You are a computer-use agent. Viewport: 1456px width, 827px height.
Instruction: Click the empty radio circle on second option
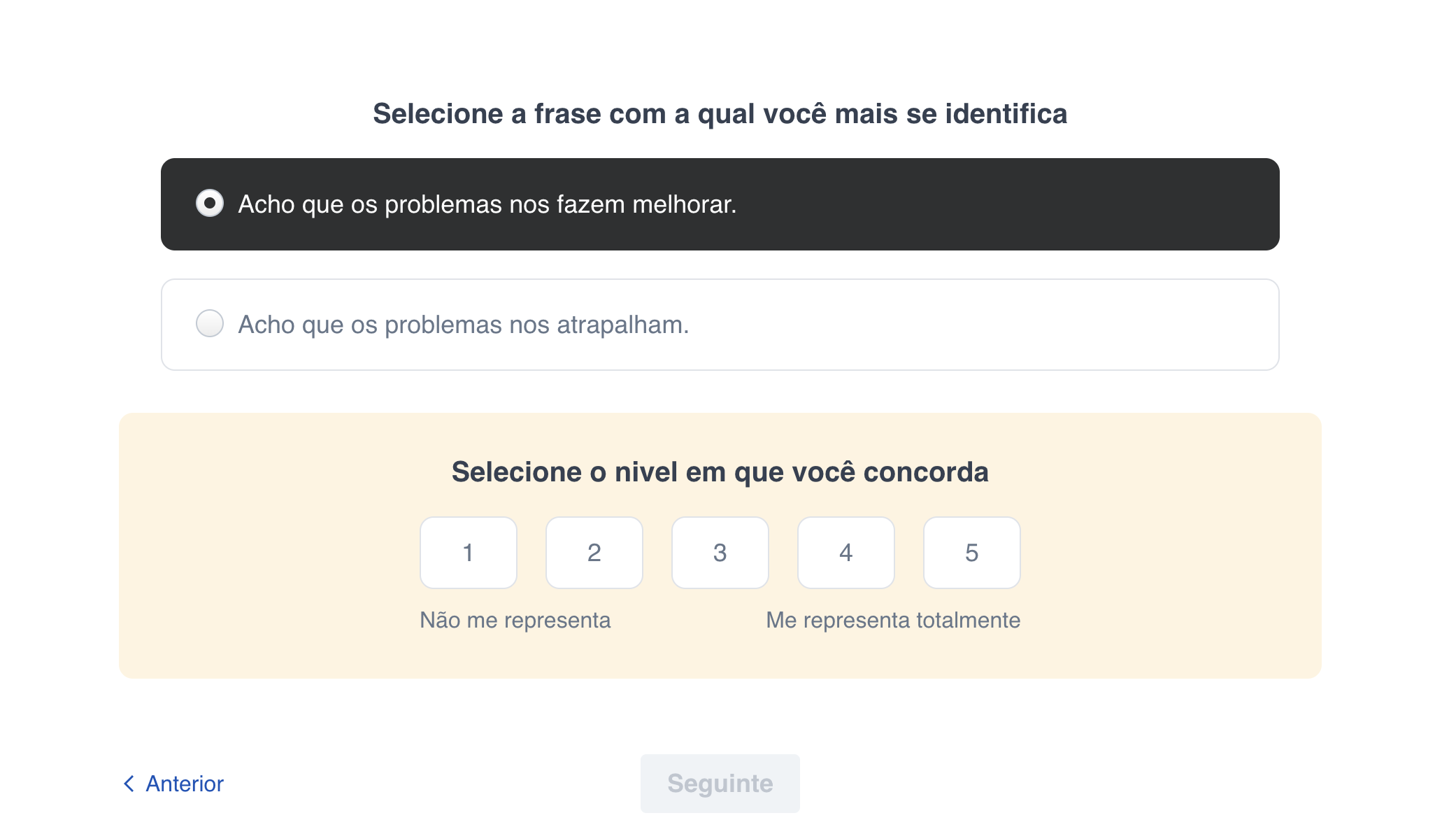tap(209, 324)
